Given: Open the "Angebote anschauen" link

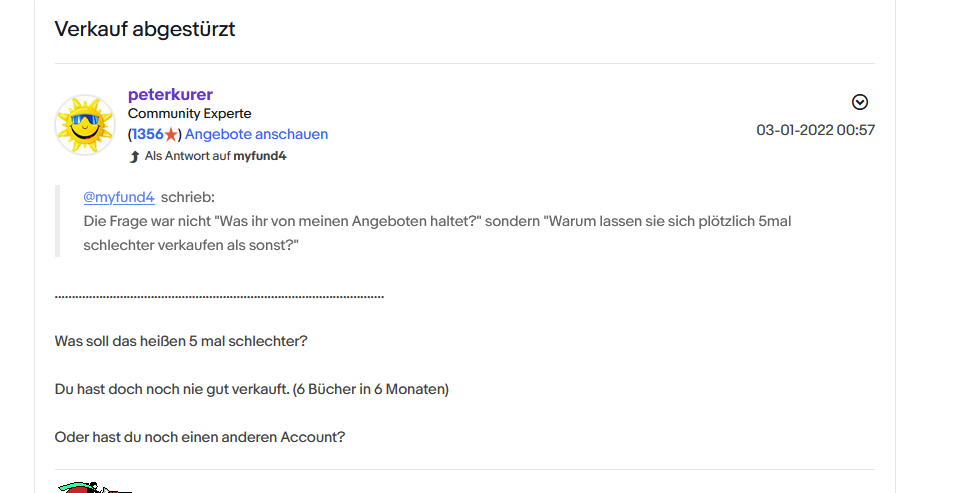Looking at the screenshot, I should 257,134.
